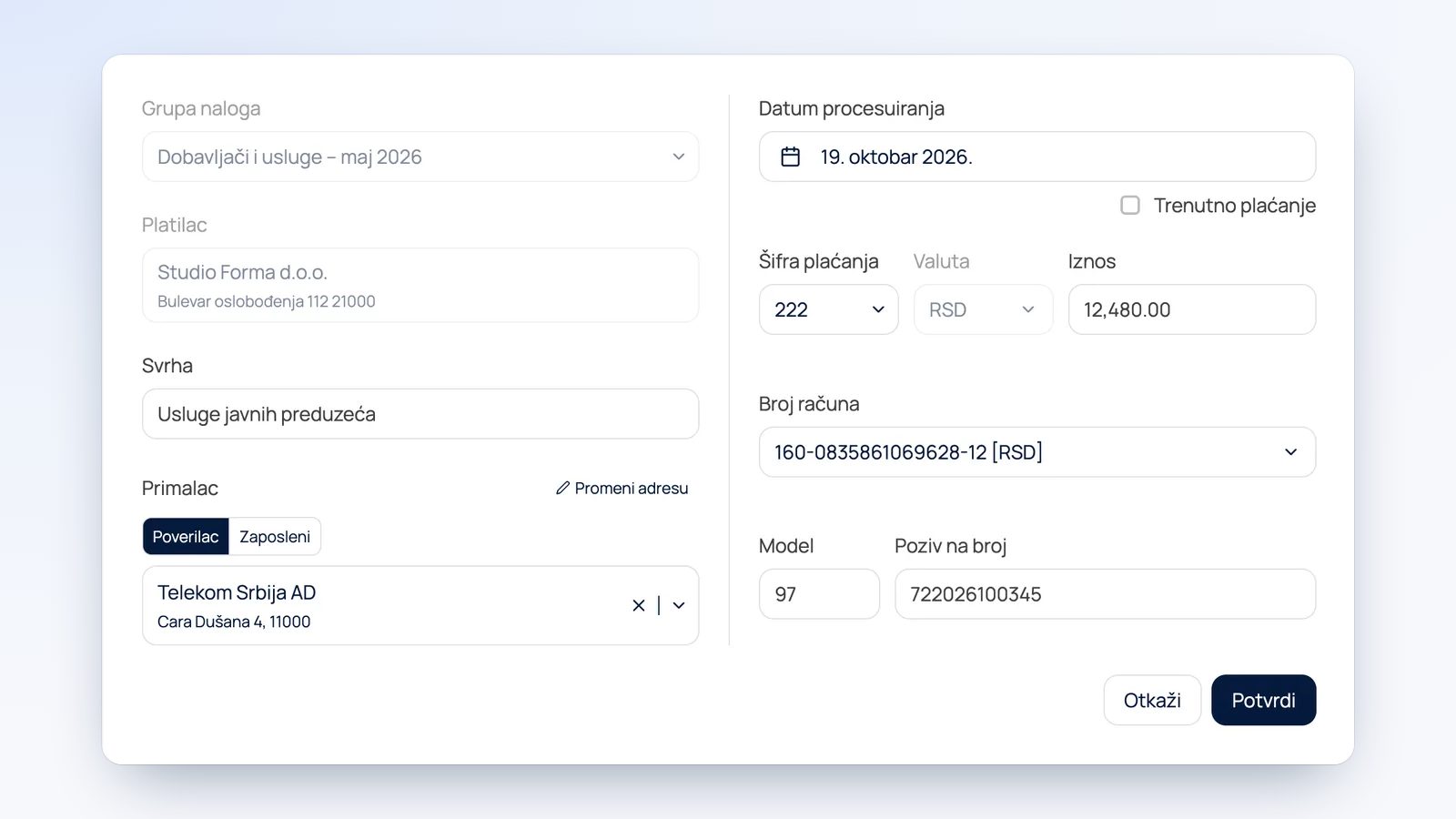This screenshot has height=819, width=1456.
Task: Switch to the Zaposleni tab
Action: point(275,537)
